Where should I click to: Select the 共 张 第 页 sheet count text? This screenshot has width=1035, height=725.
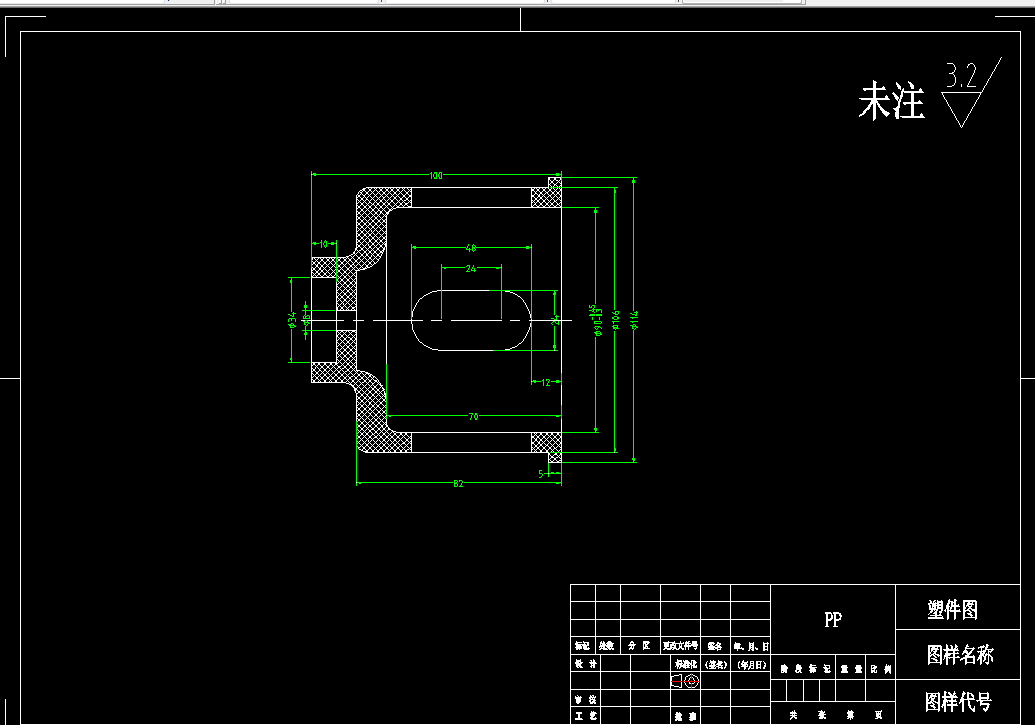click(x=836, y=715)
